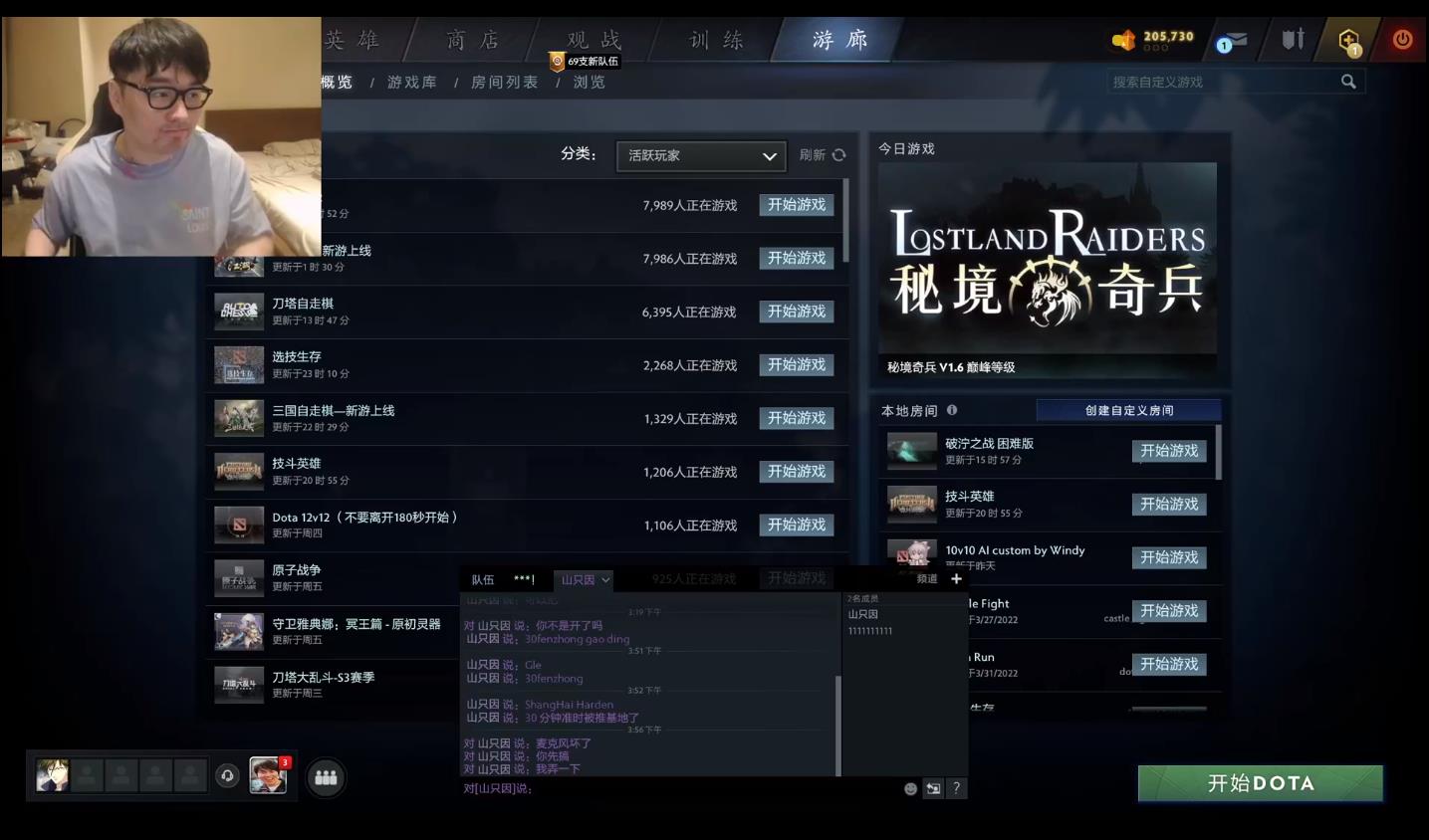
Task: Open the emoticon picker in chat
Action: coord(909,788)
